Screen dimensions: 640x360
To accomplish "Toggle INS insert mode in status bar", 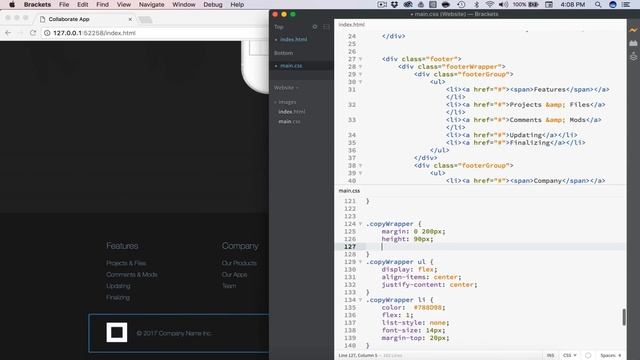I will click(x=550, y=356).
